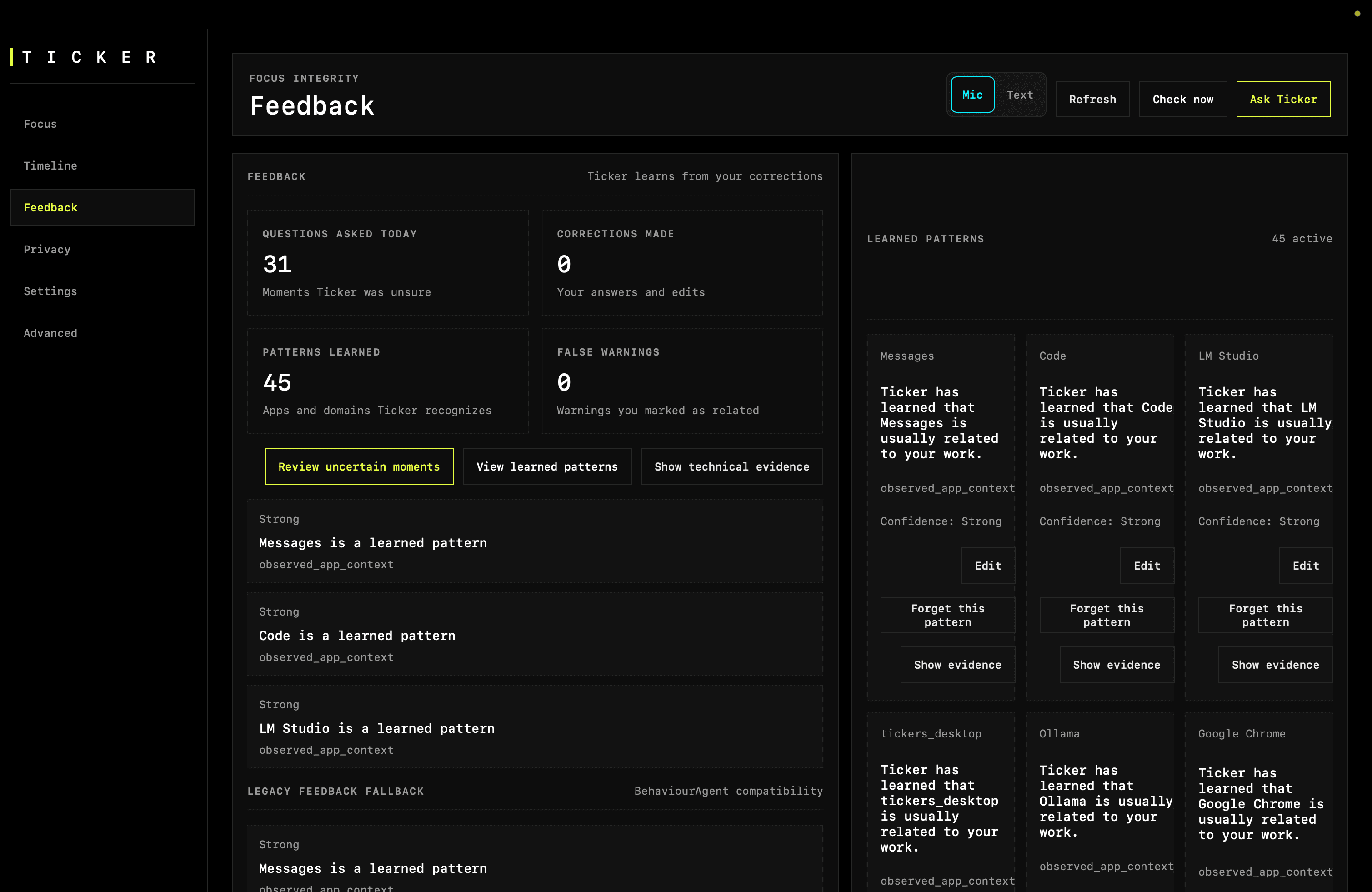This screenshot has width=1372, height=892.
Task: Forget the Messages pattern
Action: (947, 615)
